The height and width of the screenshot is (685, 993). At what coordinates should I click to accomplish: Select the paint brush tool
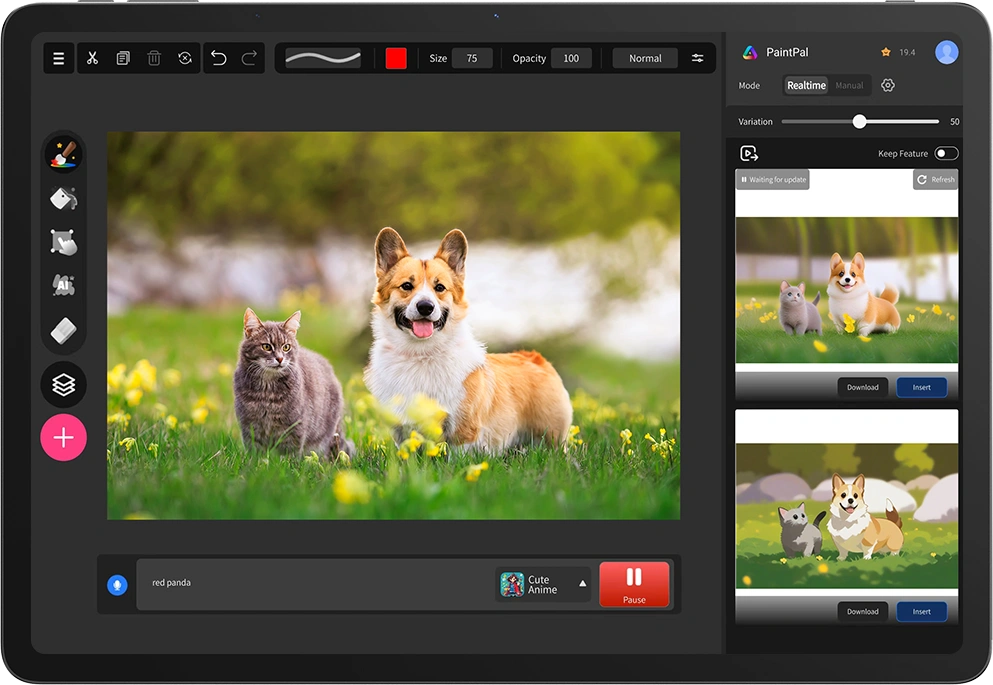point(63,155)
